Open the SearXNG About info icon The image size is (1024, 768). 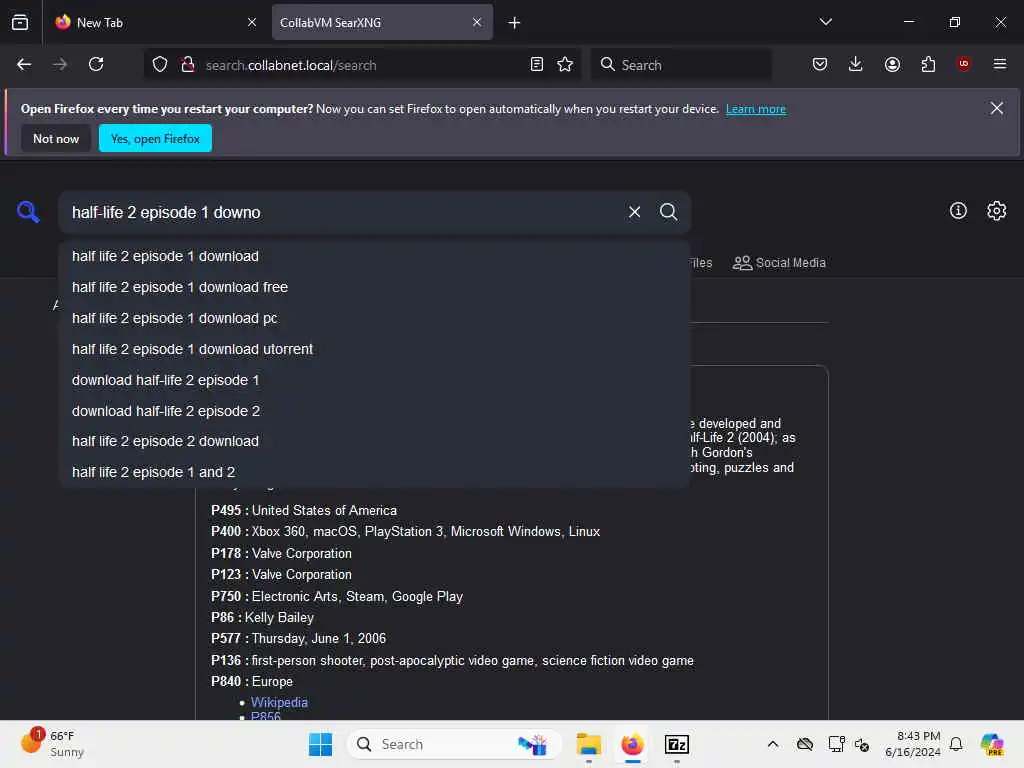[x=958, y=210]
